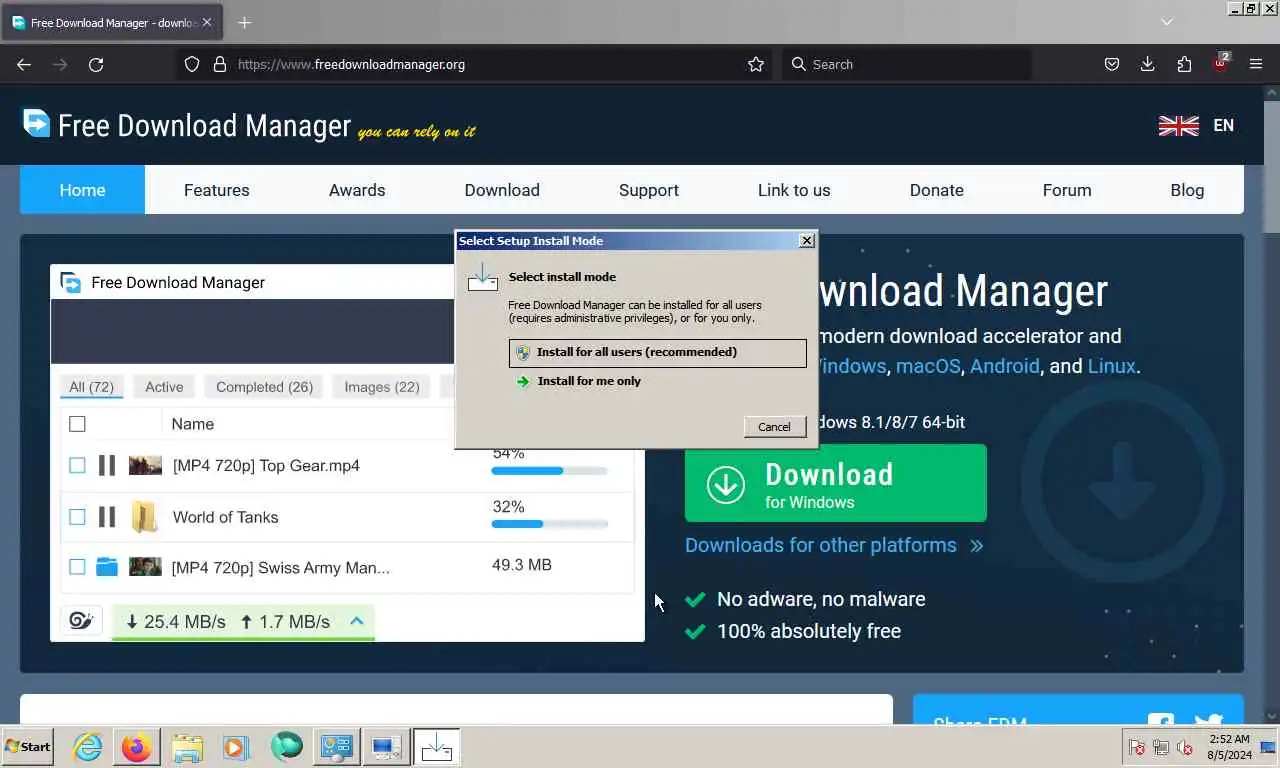
Task: Expand the speed panel chevron
Action: (x=356, y=621)
